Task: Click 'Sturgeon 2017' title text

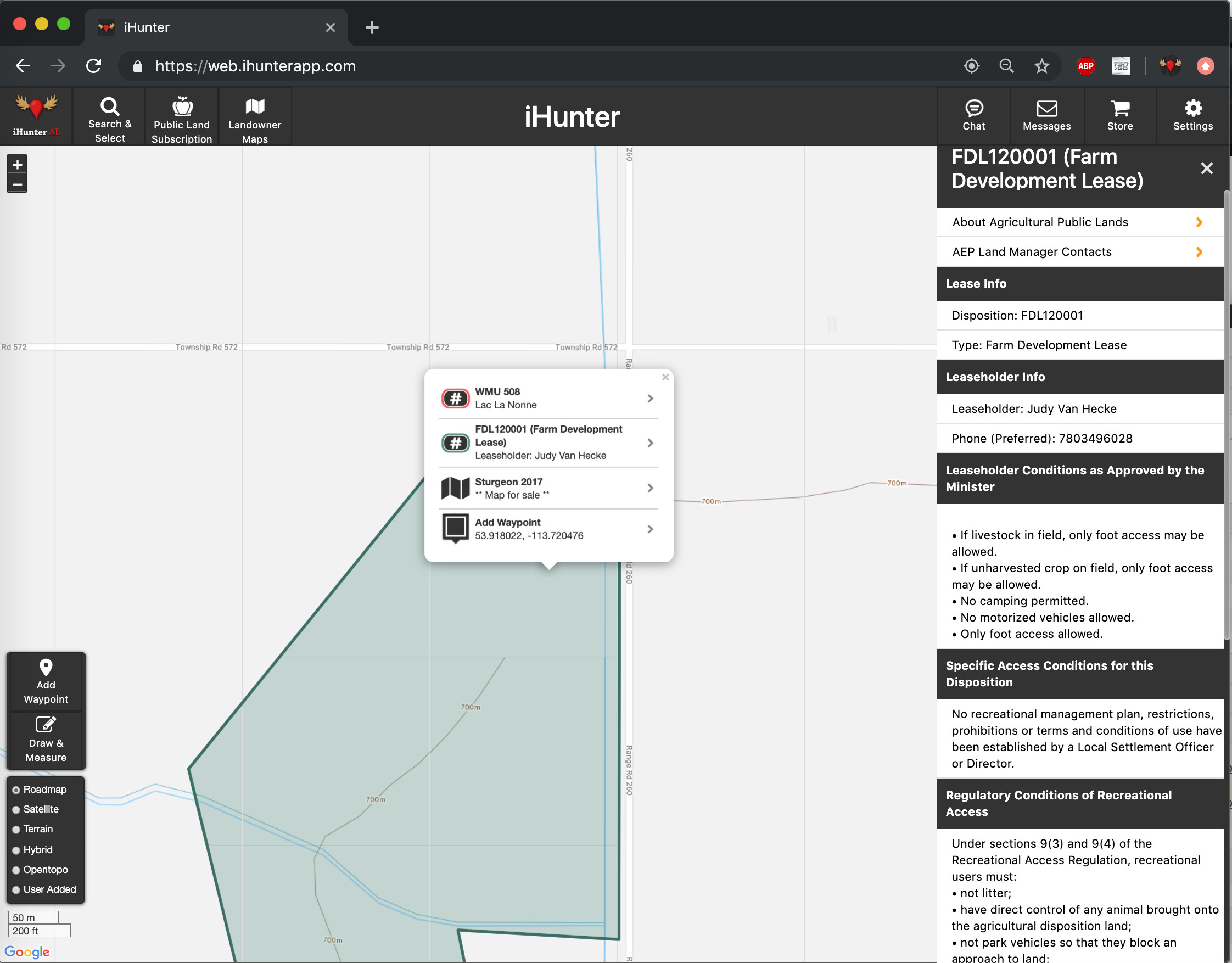Action: [508, 482]
